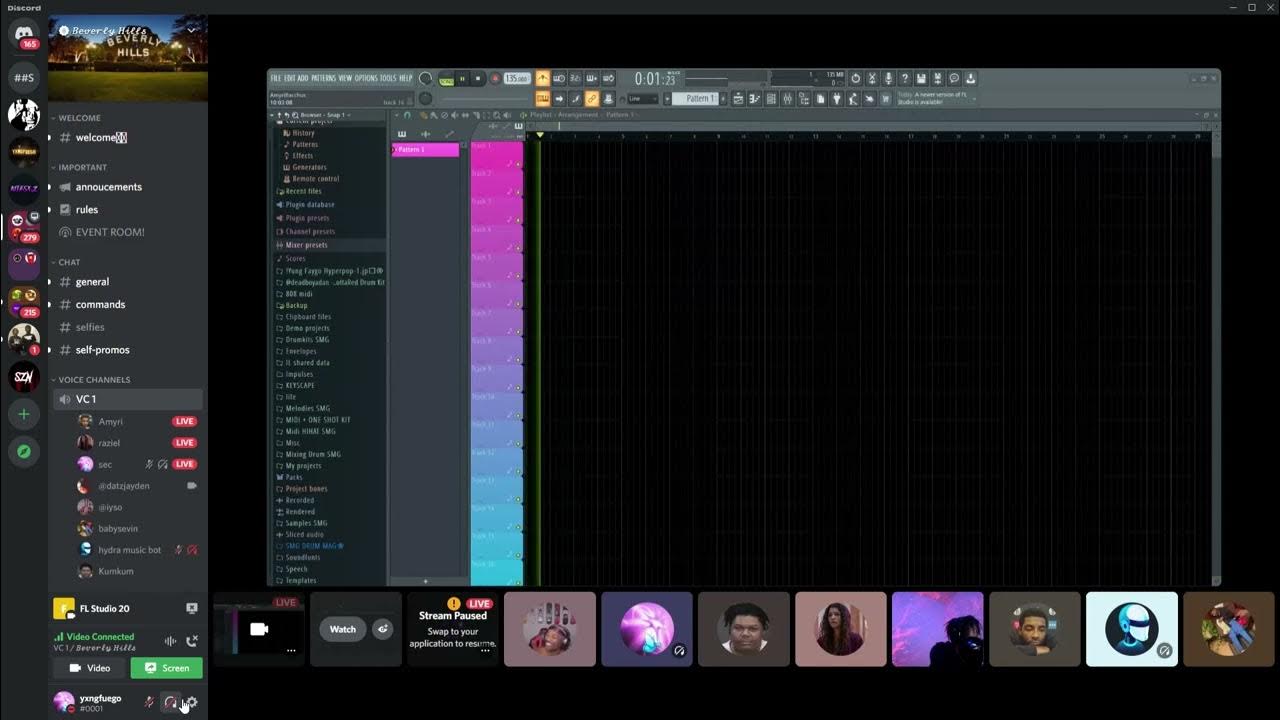Open Beverly Hills server dropdown menu
The width and height of the screenshot is (1280, 720).
pos(191,30)
